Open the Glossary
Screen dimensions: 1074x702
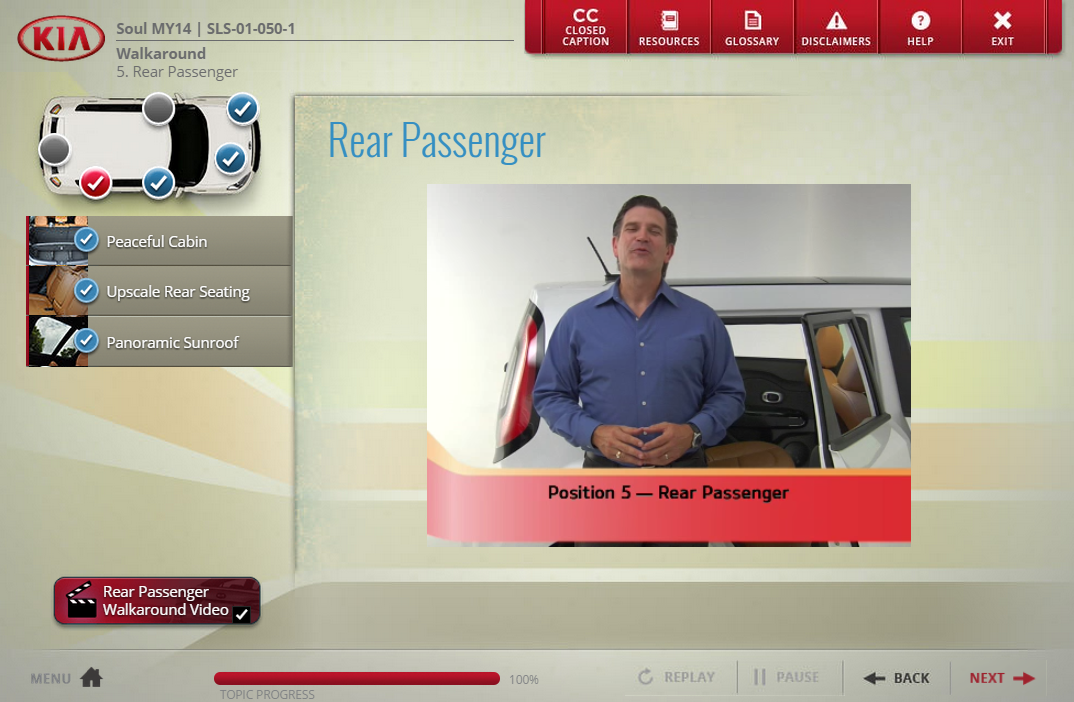752,27
